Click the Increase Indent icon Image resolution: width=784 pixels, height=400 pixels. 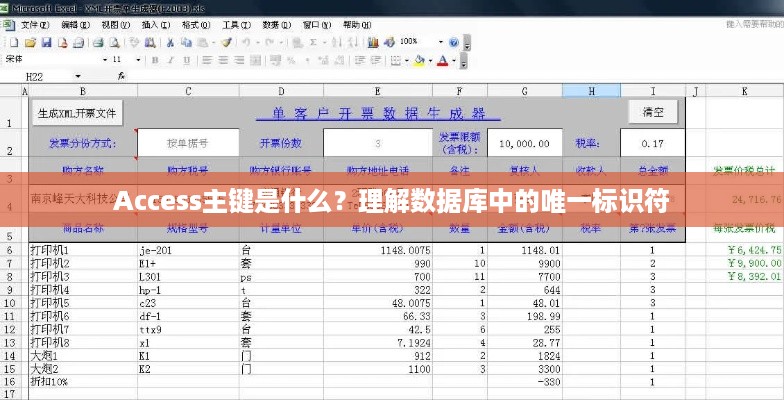click(x=375, y=60)
